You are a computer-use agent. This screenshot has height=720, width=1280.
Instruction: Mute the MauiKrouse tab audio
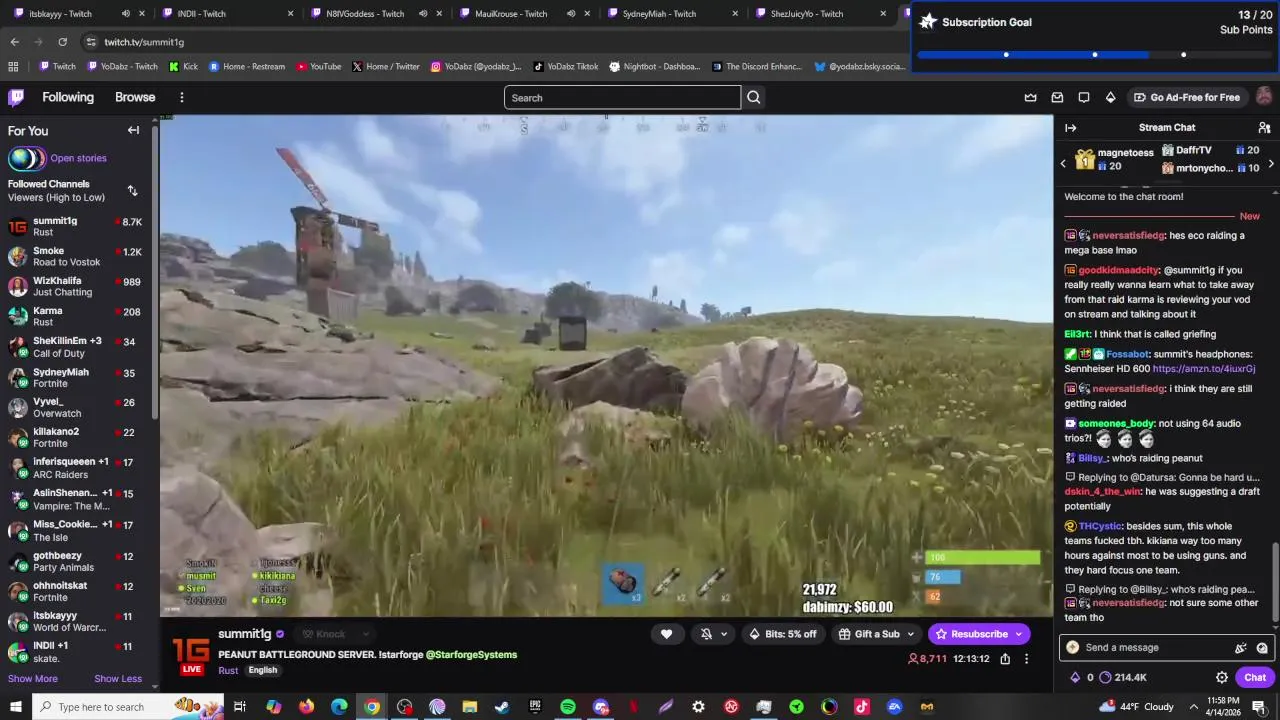(x=570, y=14)
